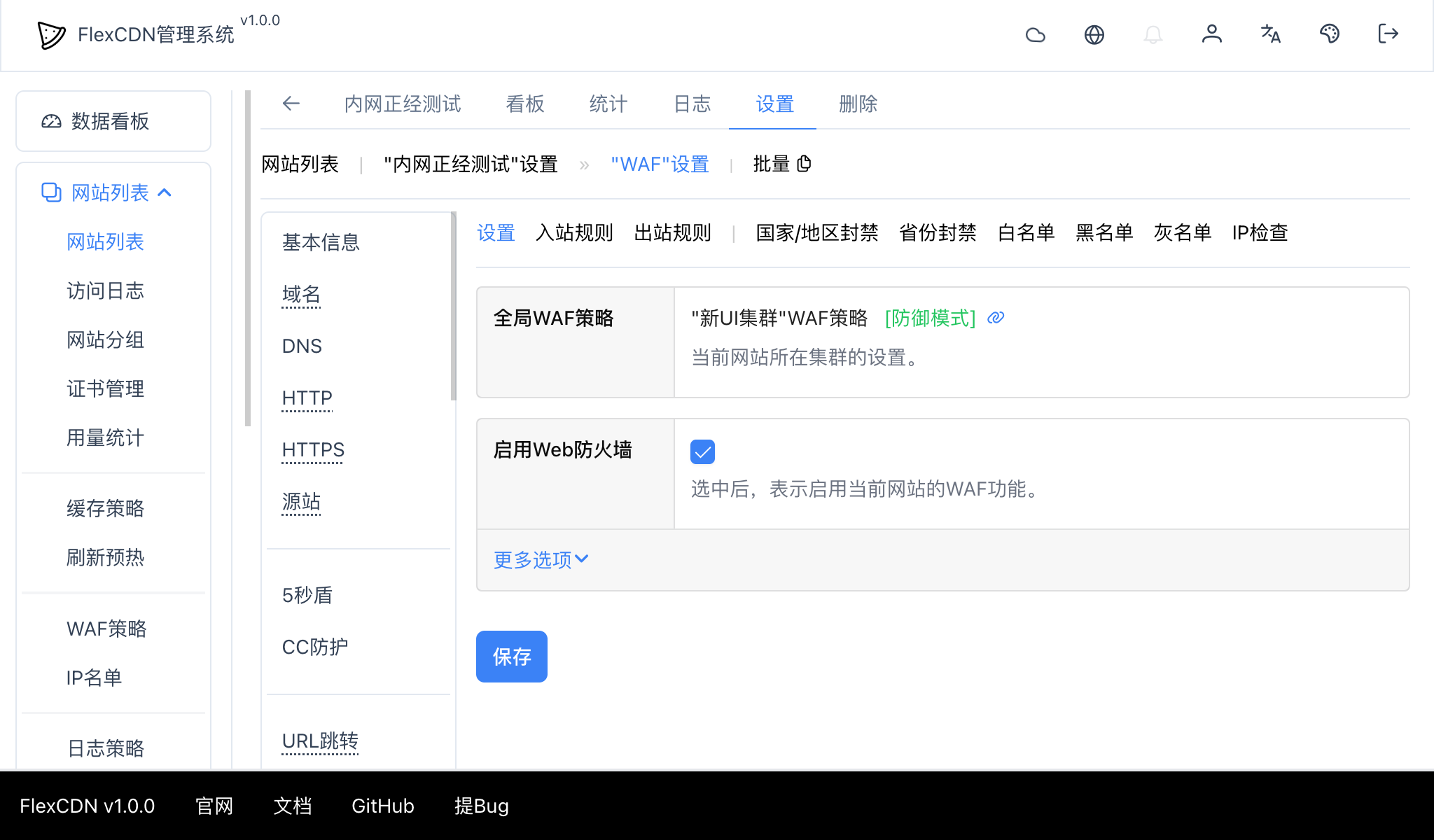Image resolution: width=1434 pixels, height=840 pixels.
Task: Open the globe/network icon in header
Action: point(1094,34)
